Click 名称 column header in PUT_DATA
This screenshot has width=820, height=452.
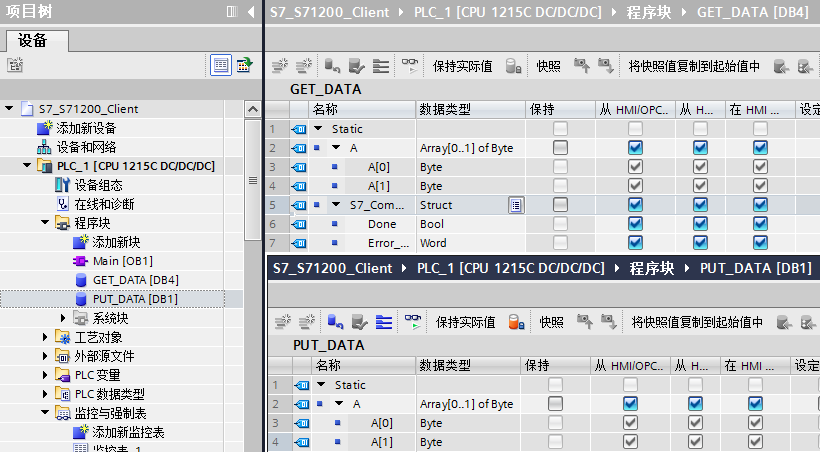pos(365,365)
